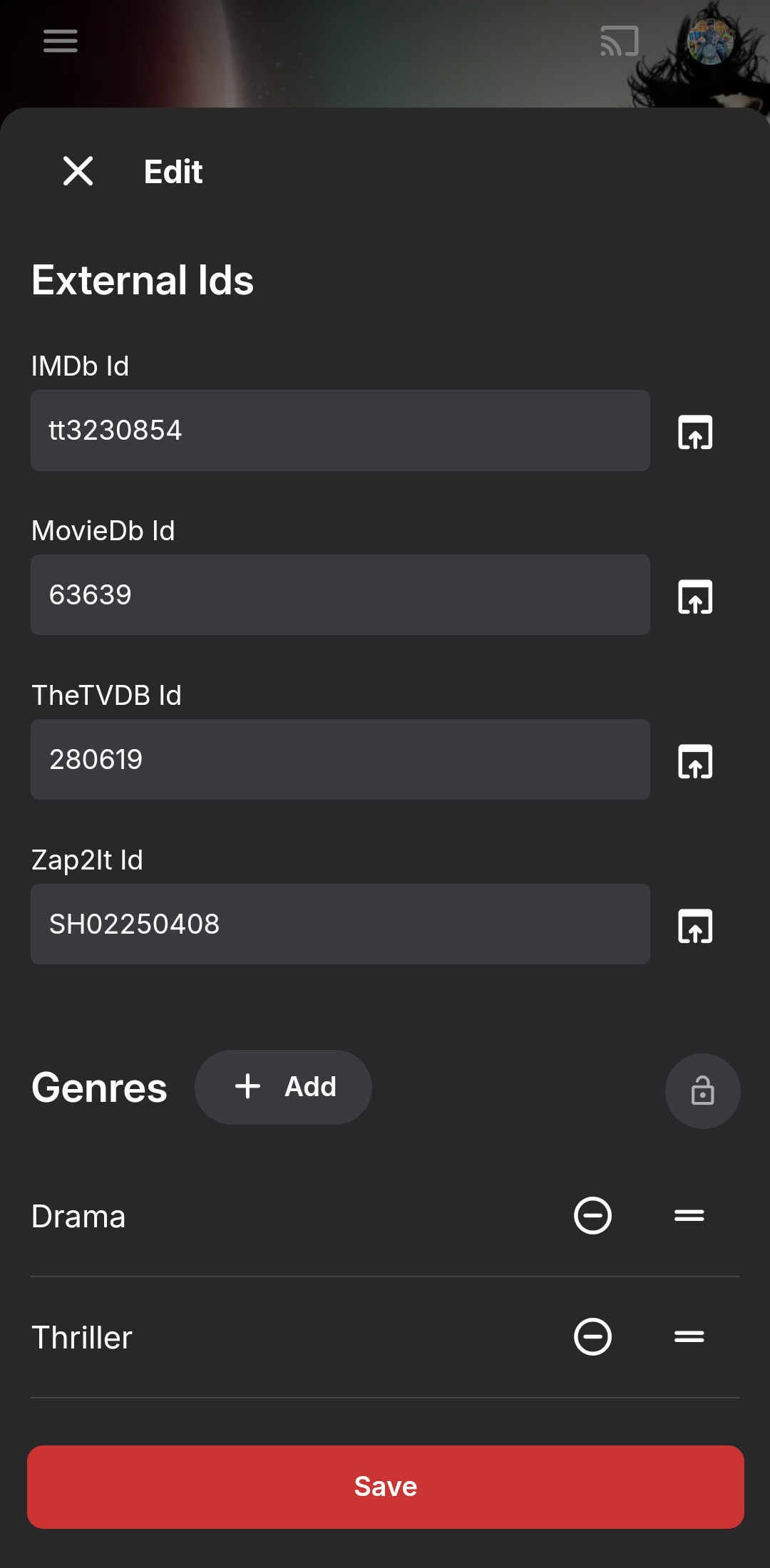770x1568 pixels.
Task: Open the hamburger navigation menu
Action: pyautogui.click(x=61, y=41)
